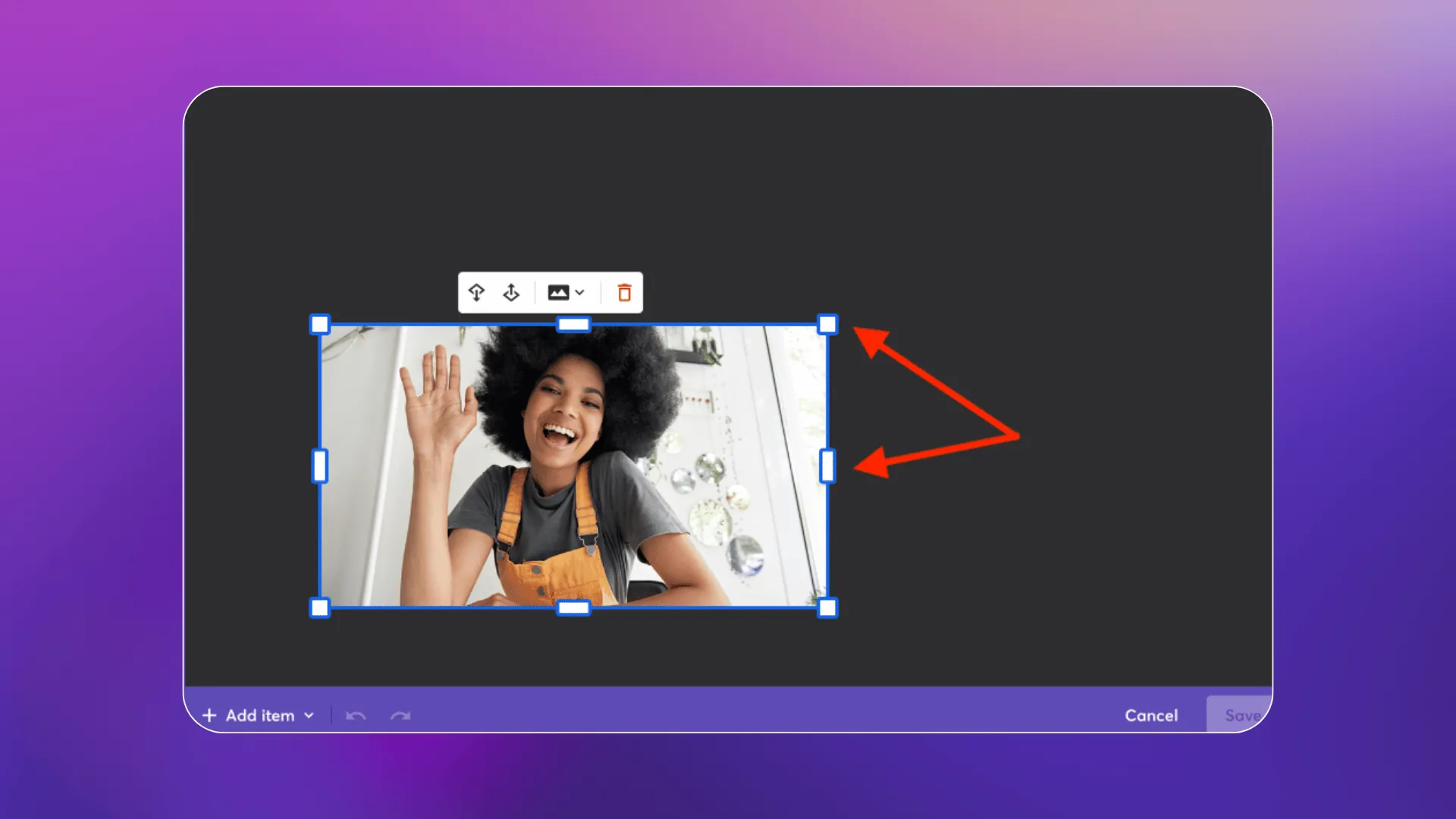Open the image options dropdown
Viewport: 1456px width, 819px height.
click(x=566, y=293)
